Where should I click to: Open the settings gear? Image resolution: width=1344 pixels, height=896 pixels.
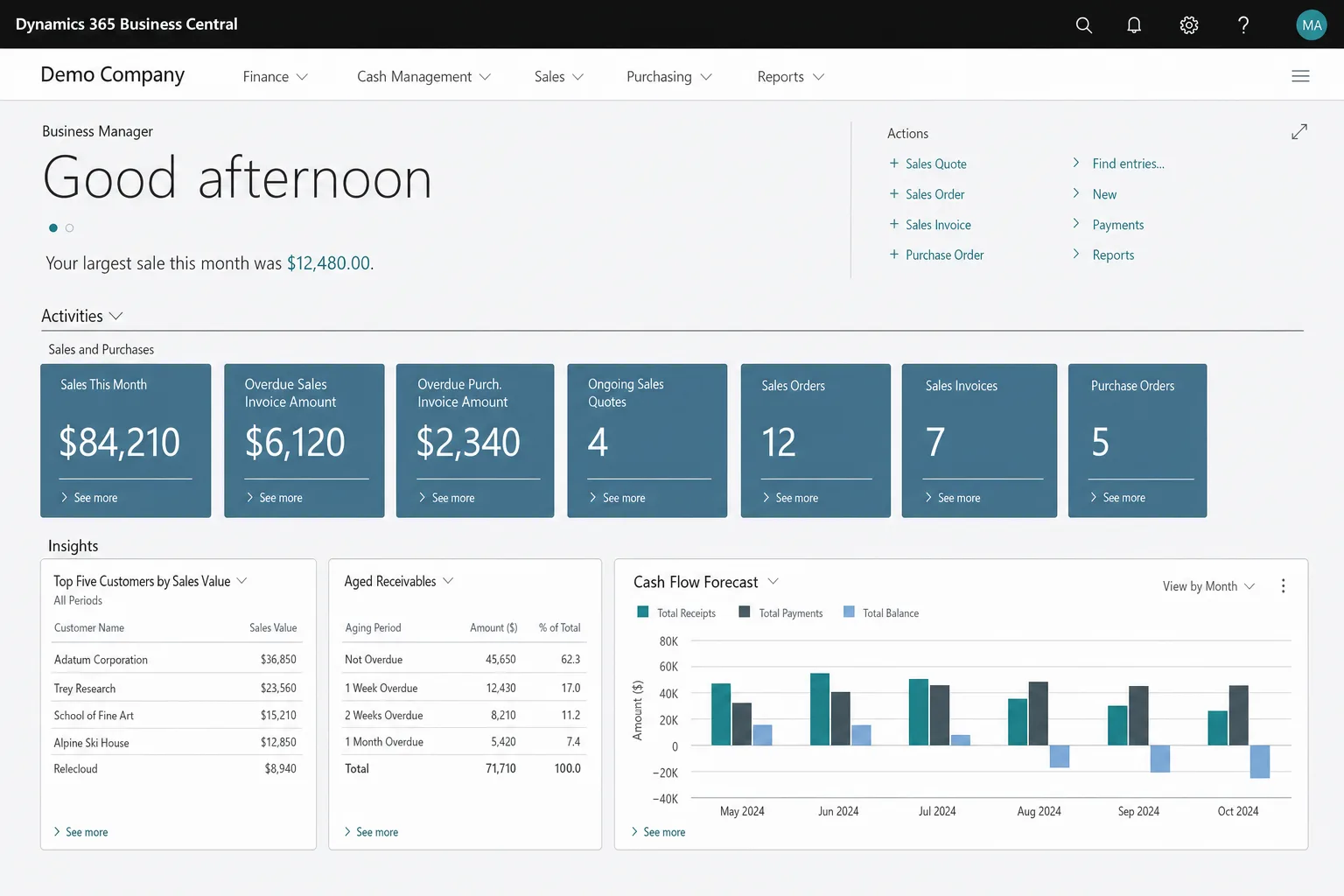pyautogui.click(x=1188, y=24)
